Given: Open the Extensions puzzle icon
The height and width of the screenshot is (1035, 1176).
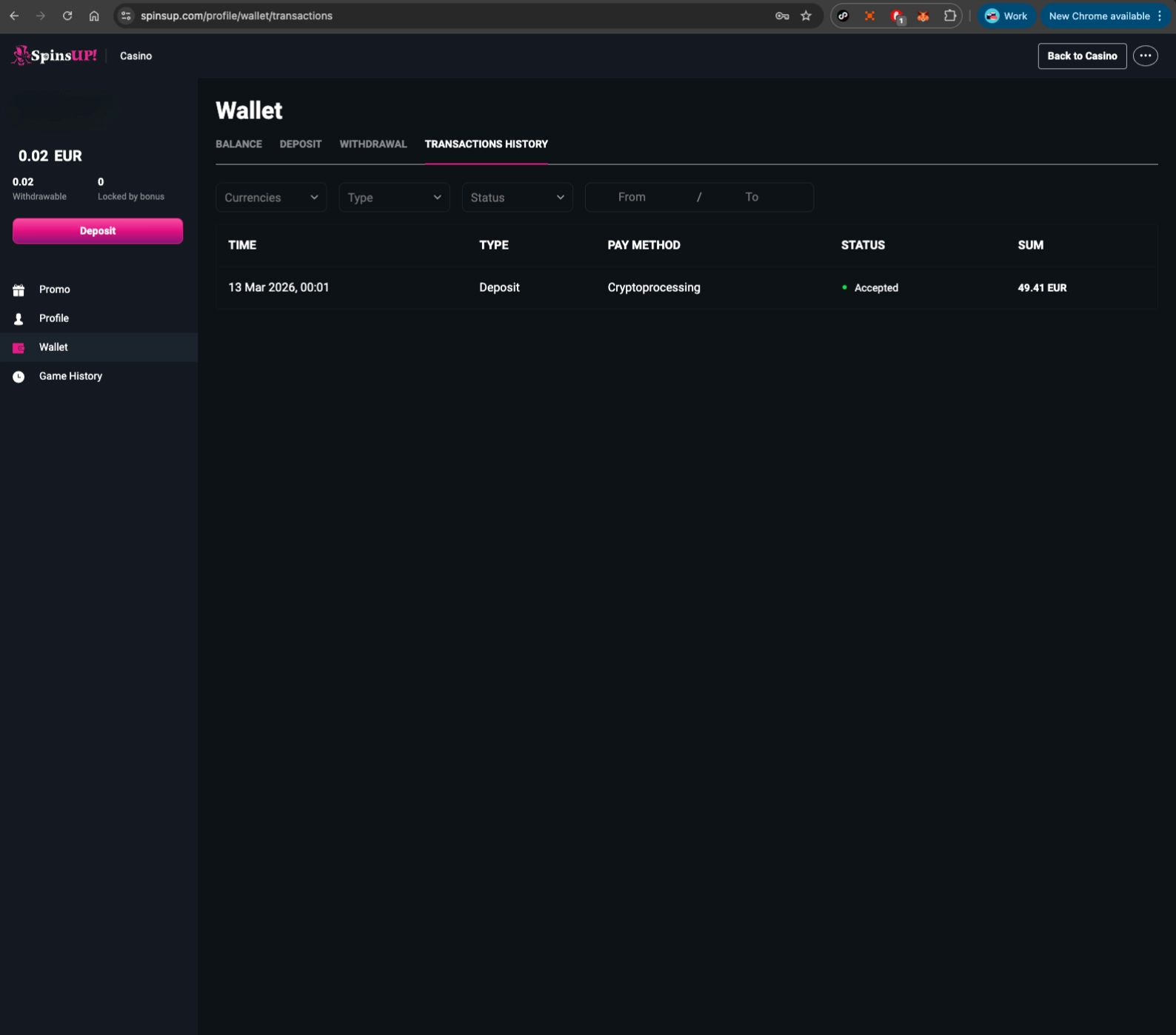Looking at the screenshot, I should (x=950, y=16).
